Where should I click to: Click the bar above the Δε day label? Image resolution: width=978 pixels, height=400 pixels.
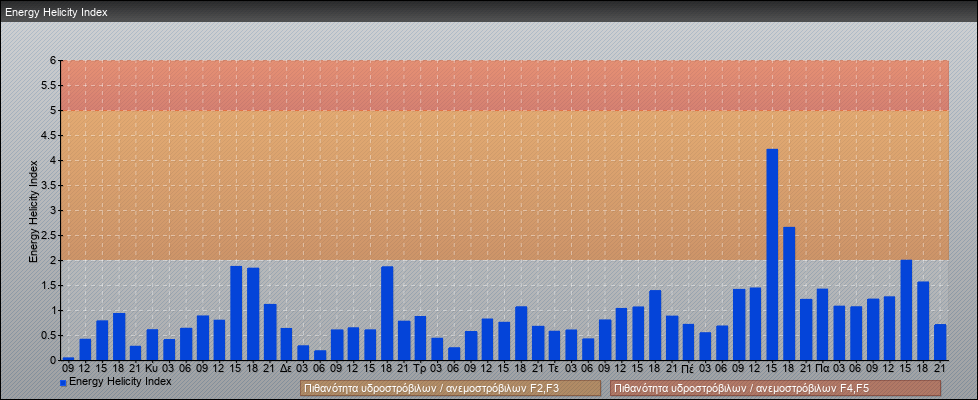(286, 344)
